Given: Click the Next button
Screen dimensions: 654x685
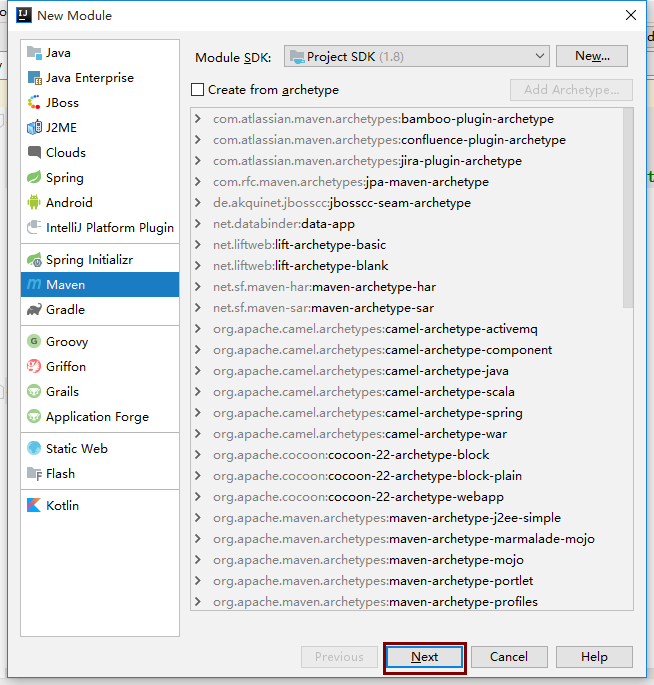Looking at the screenshot, I should (x=424, y=657).
